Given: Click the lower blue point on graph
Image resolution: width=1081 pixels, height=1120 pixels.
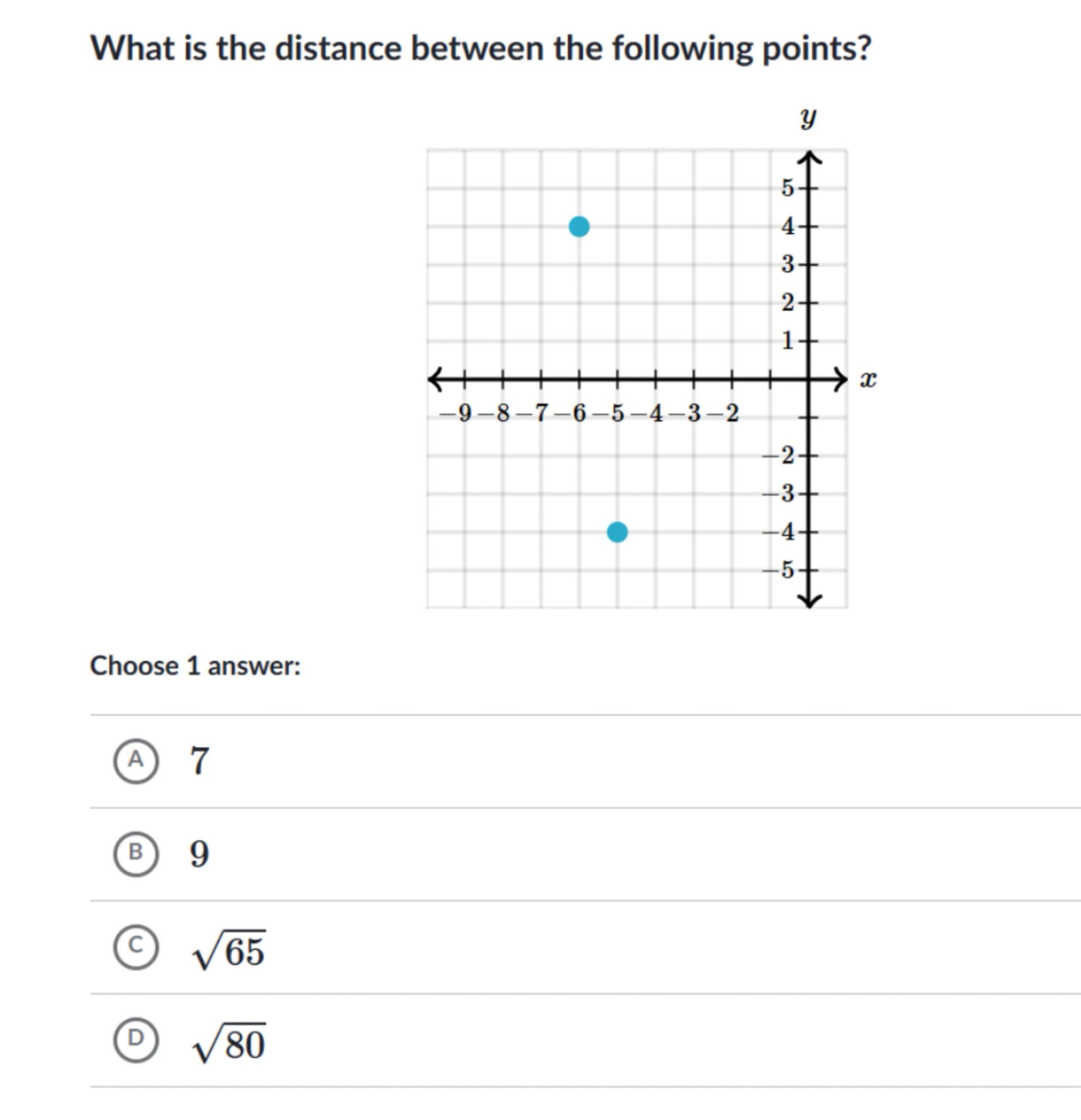Looking at the screenshot, I should (617, 532).
